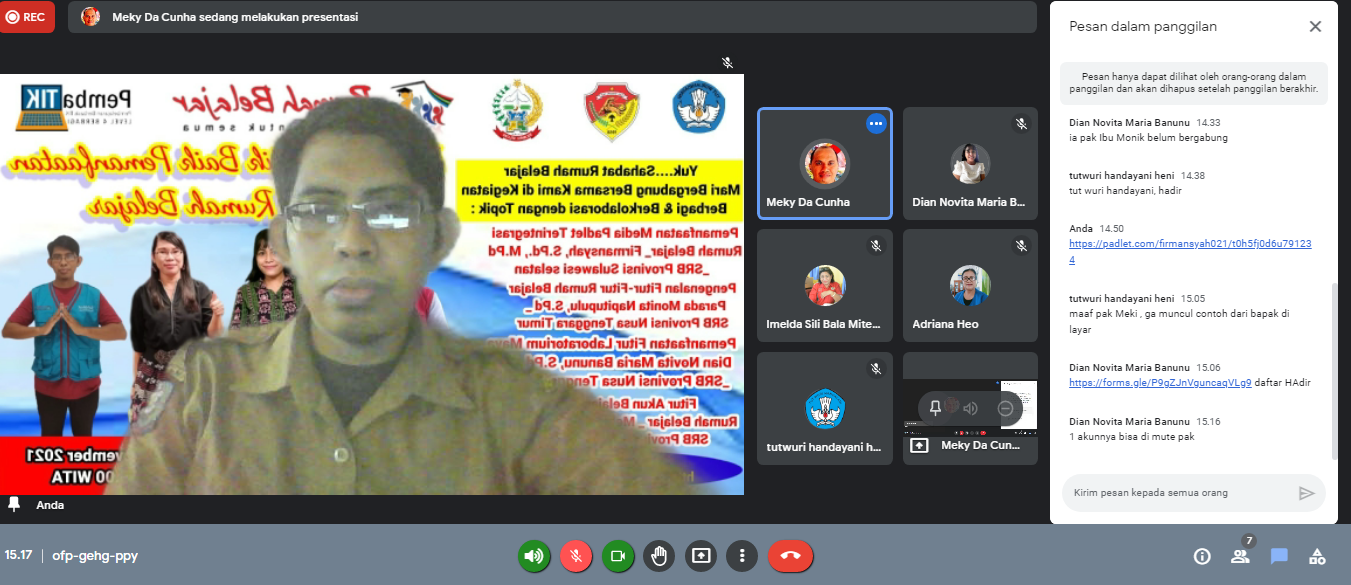Click the present screen icon

click(x=701, y=556)
